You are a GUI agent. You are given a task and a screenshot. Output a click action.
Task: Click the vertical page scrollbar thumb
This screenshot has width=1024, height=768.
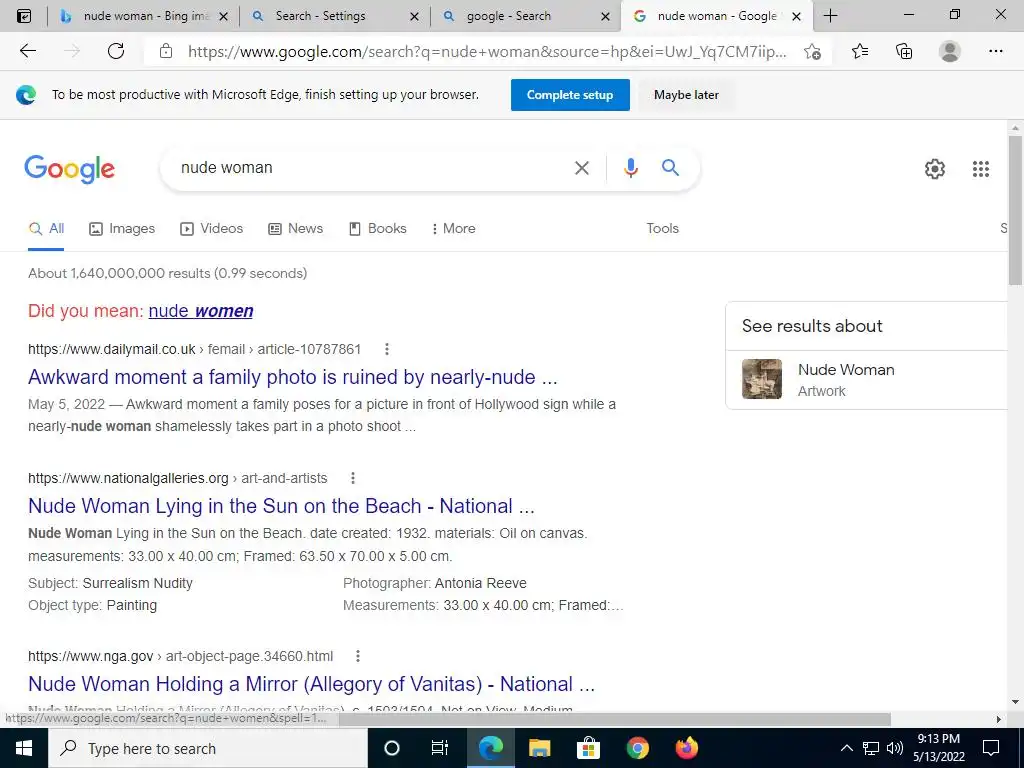click(x=1015, y=210)
